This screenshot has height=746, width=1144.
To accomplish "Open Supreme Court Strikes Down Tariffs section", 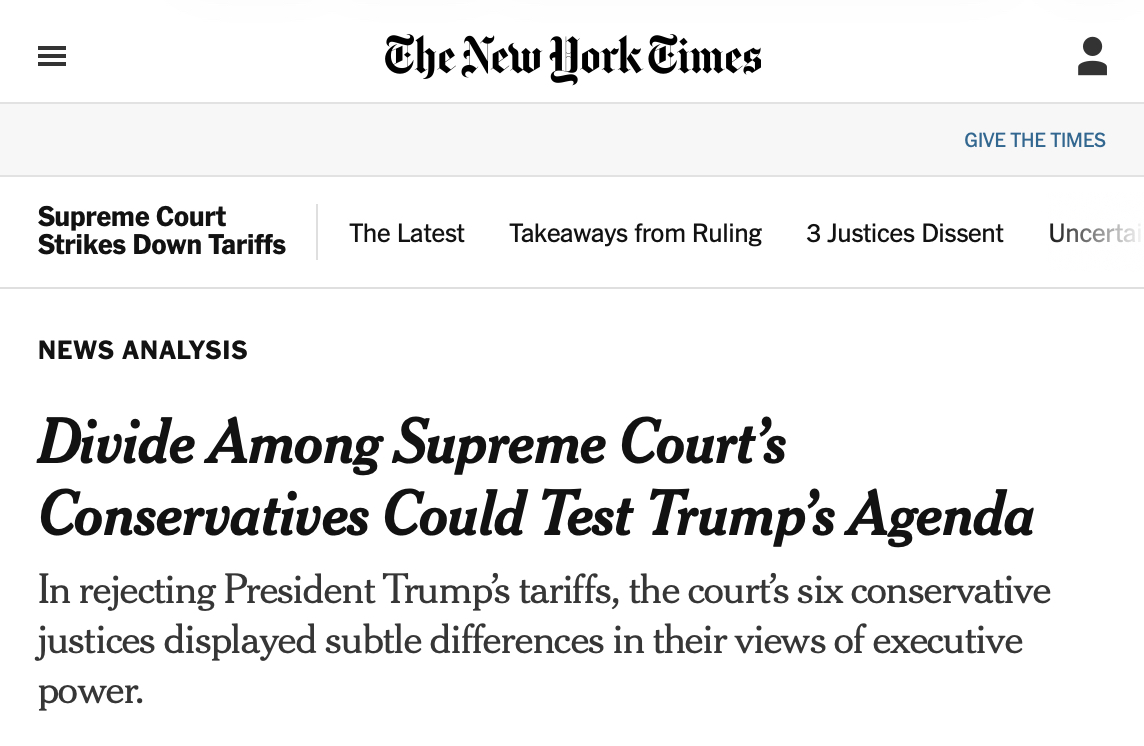I will tap(162, 231).
